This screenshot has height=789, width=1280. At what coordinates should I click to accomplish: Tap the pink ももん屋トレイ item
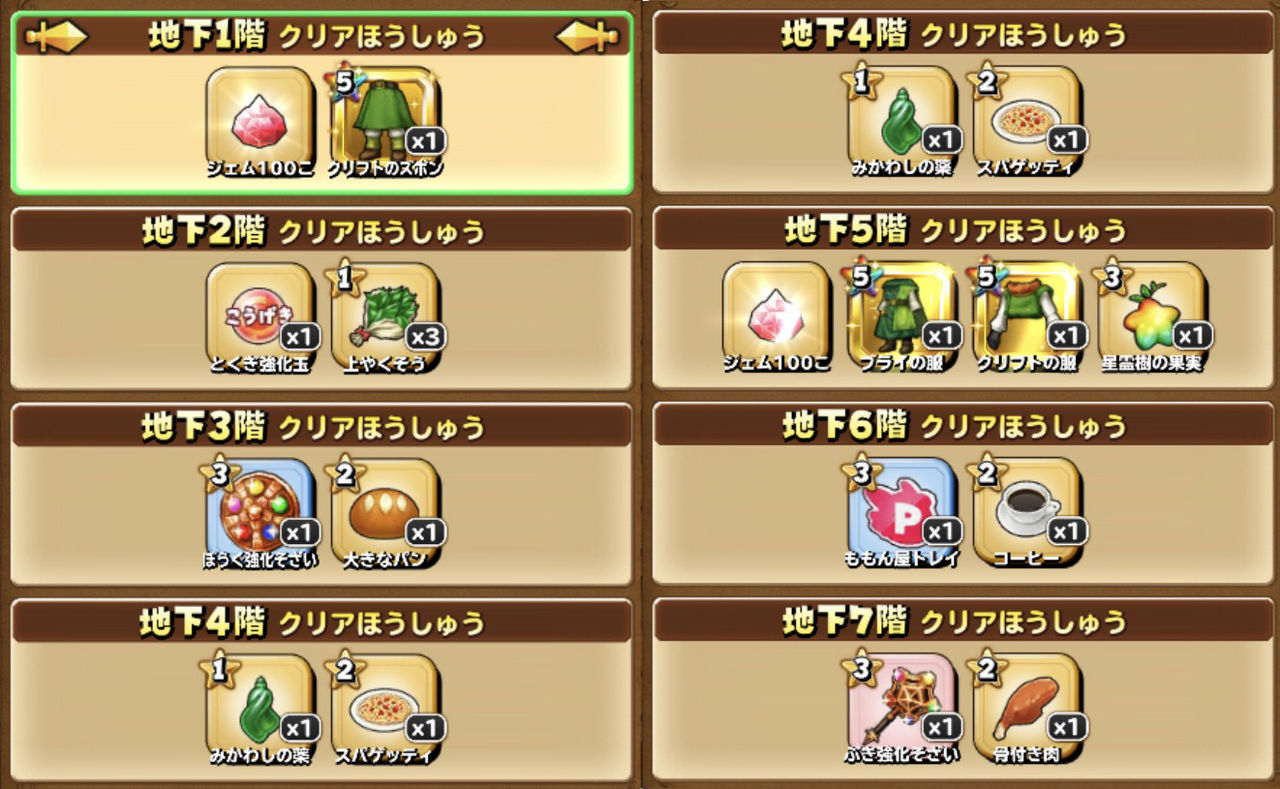click(x=902, y=513)
